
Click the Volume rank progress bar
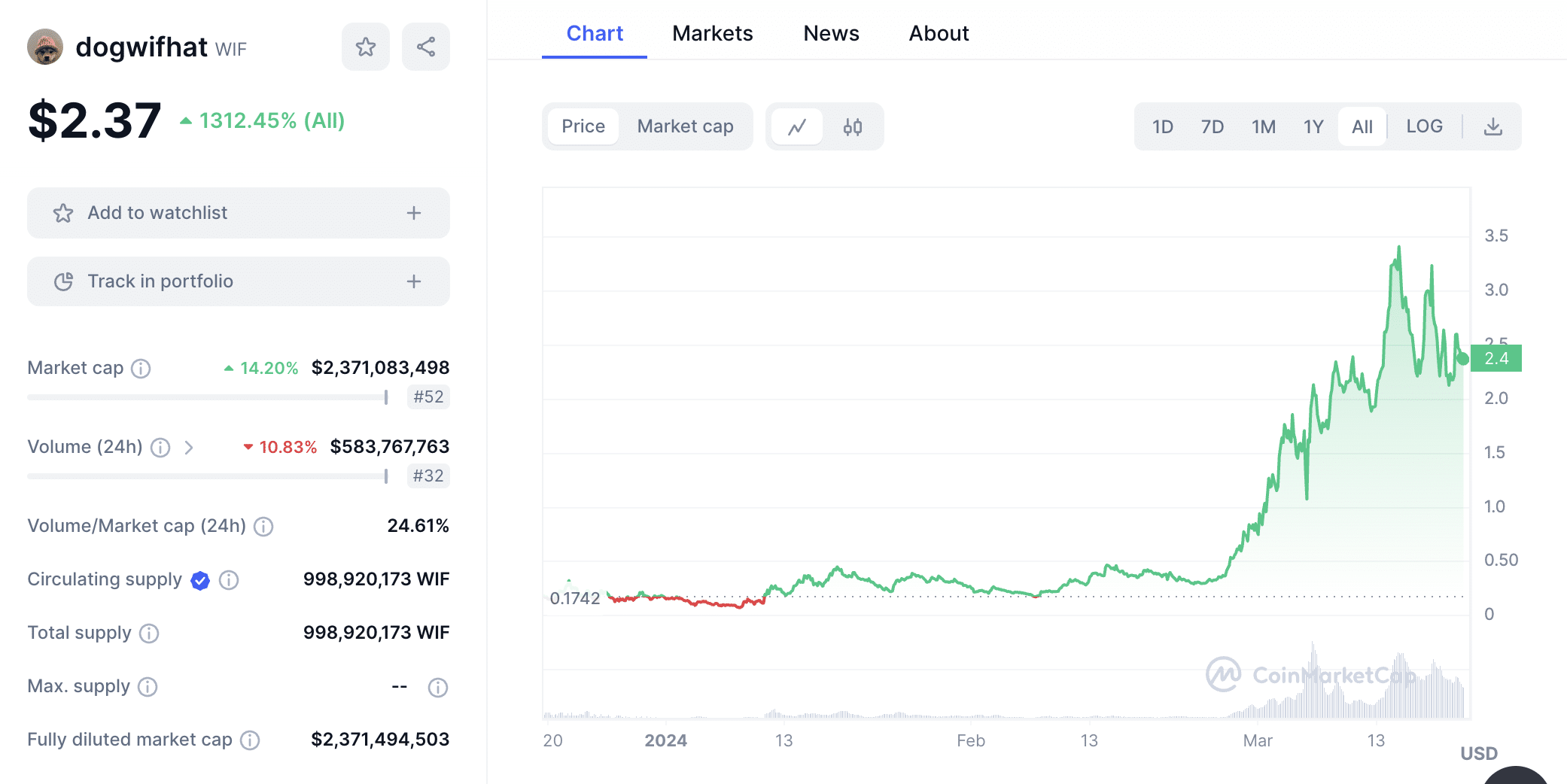click(208, 476)
